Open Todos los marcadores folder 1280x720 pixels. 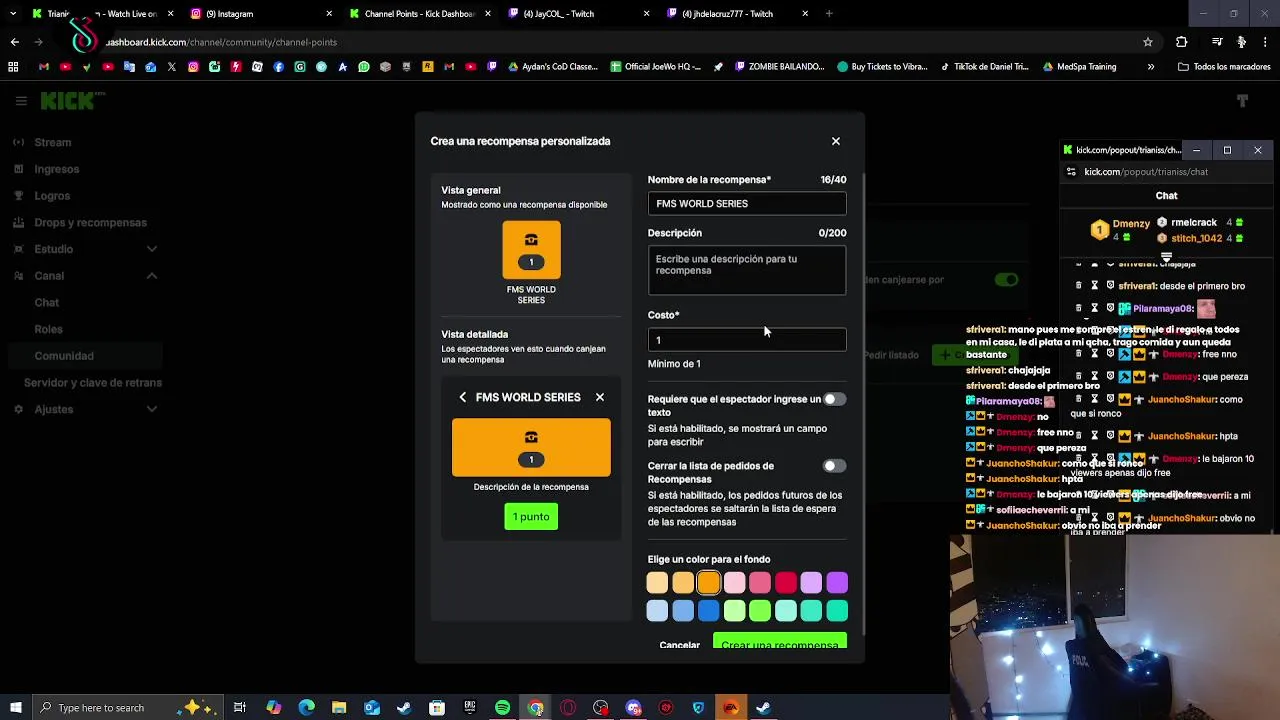(x=1224, y=67)
